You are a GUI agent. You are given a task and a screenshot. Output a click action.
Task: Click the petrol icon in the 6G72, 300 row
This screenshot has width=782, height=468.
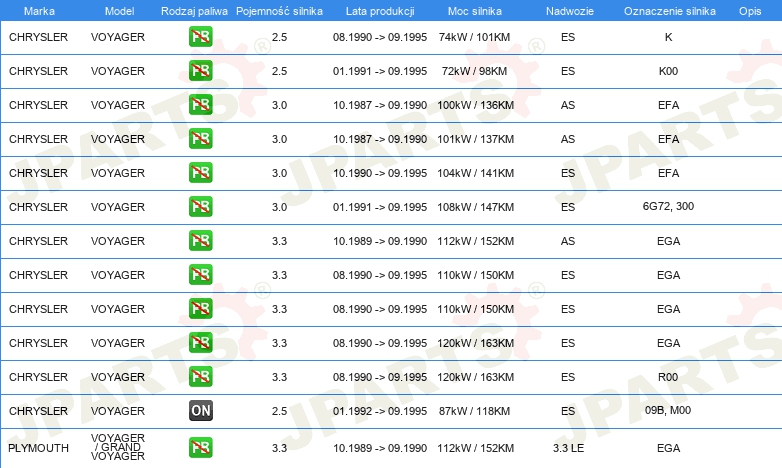[200, 206]
